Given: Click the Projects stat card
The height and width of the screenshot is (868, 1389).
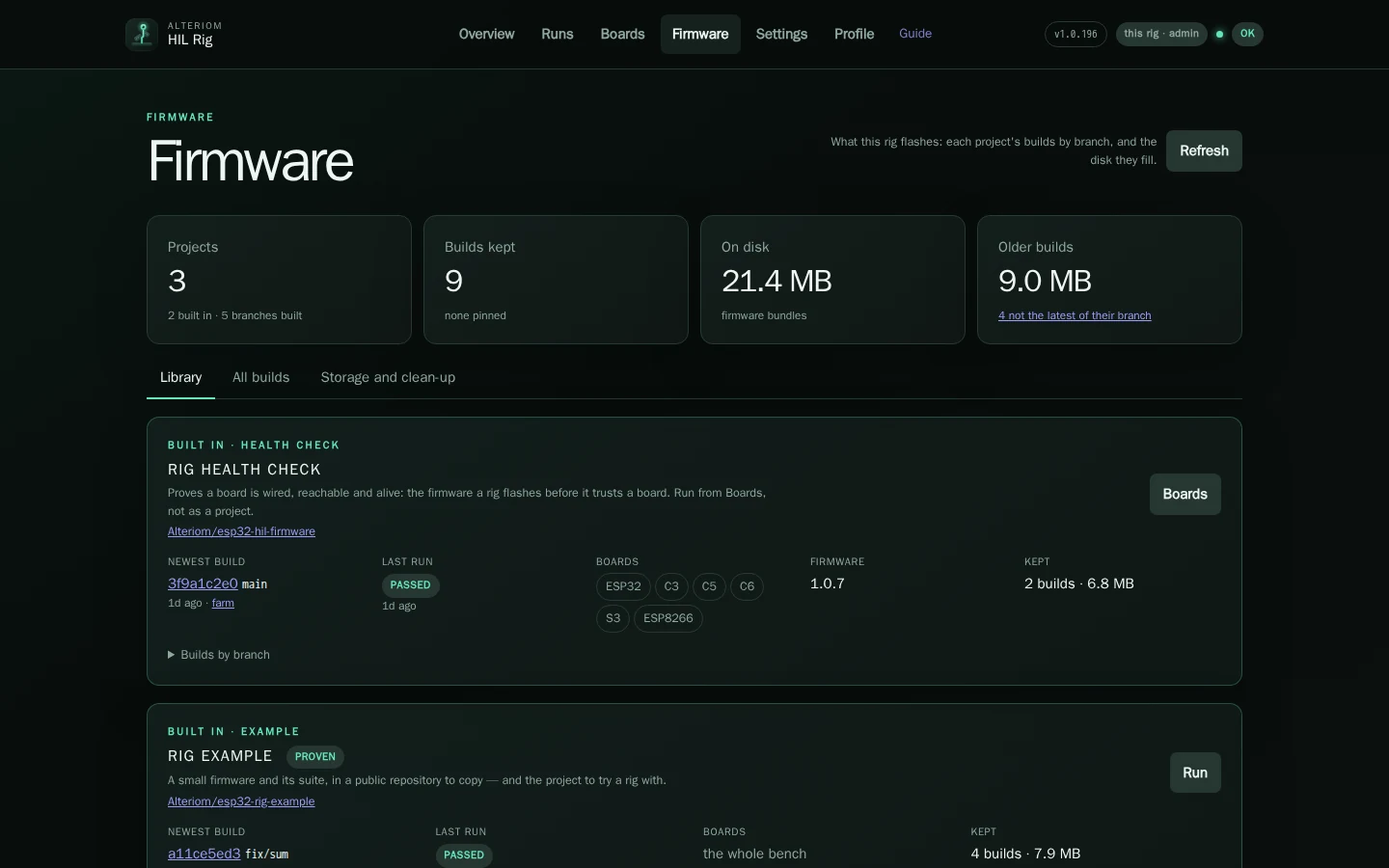Looking at the screenshot, I should [279, 280].
